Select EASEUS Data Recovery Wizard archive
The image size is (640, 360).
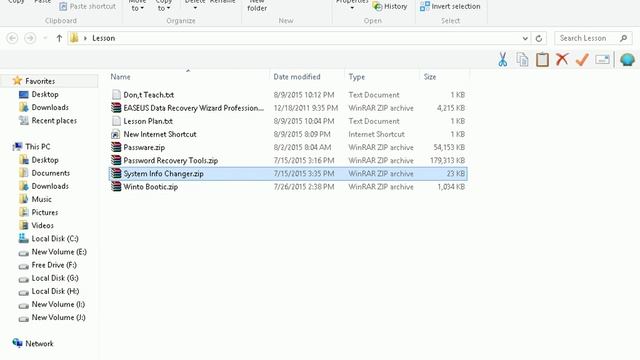pos(288,108)
